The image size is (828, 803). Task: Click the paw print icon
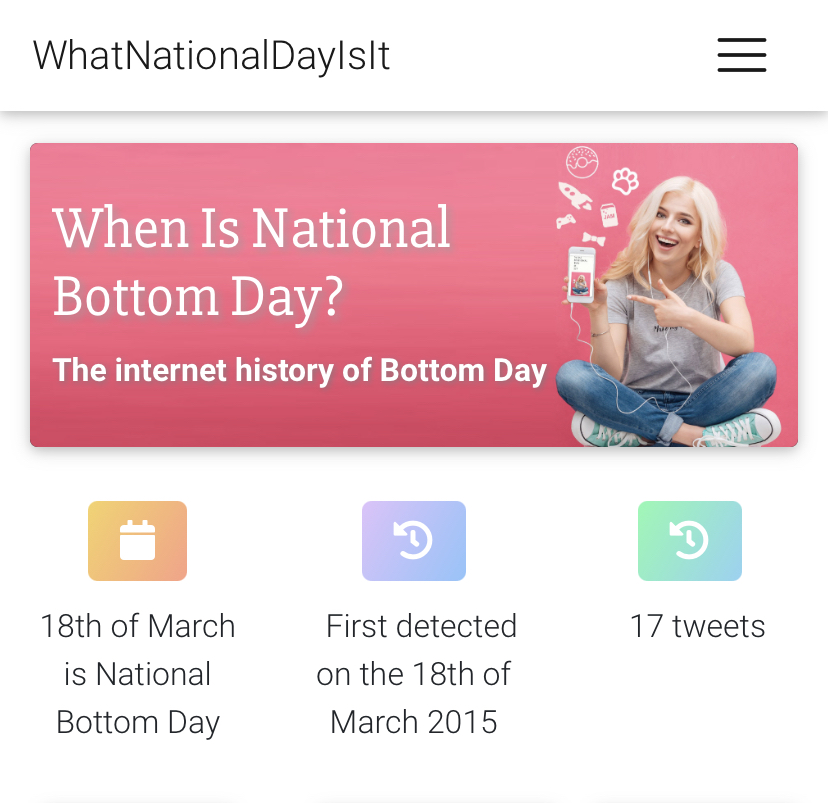(x=625, y=181)
